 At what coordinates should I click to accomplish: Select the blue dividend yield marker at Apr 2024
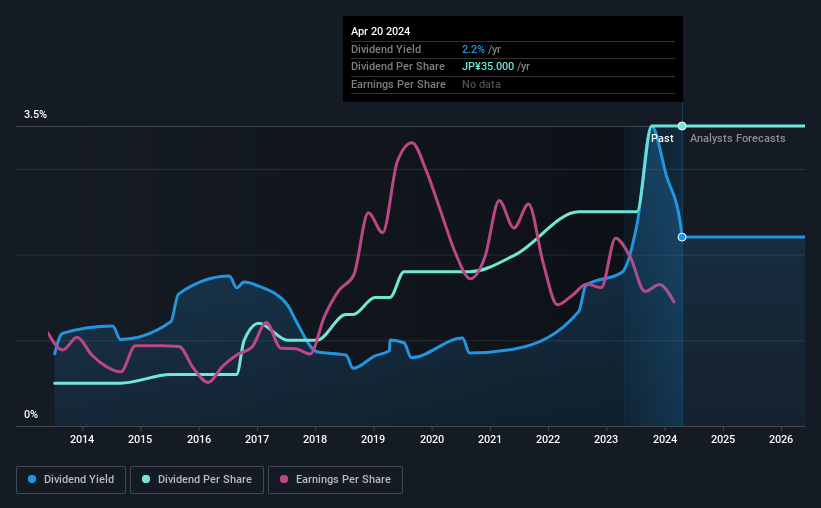click(x=682, y=237)
